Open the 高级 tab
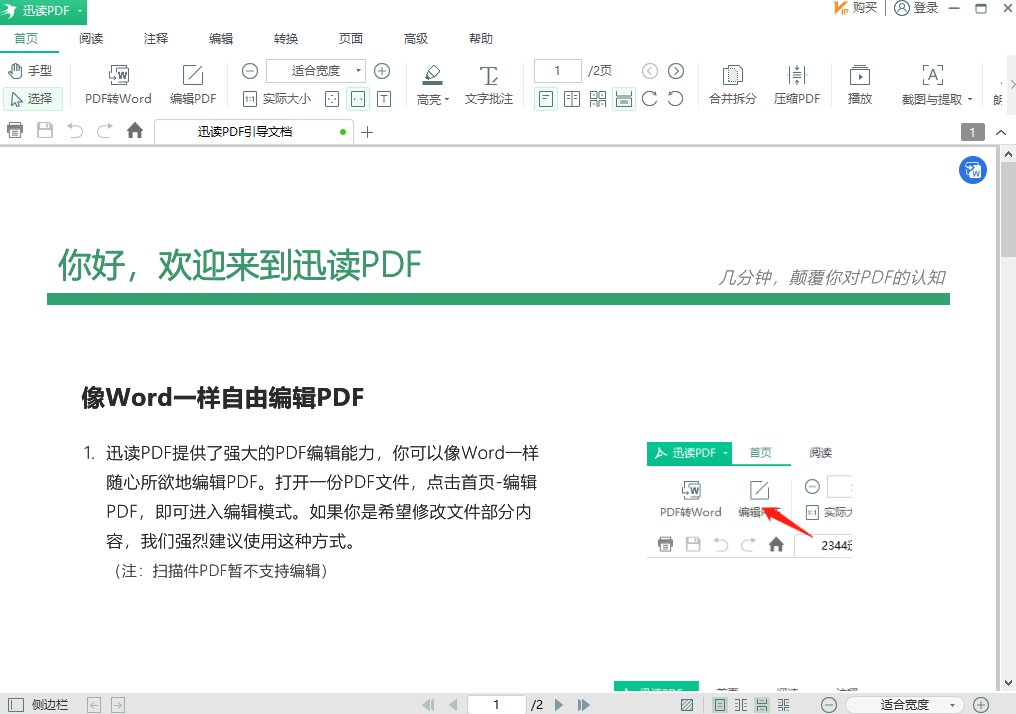Image resolution: width=1016 pixels, height=714 pixels. pos(415,39)
